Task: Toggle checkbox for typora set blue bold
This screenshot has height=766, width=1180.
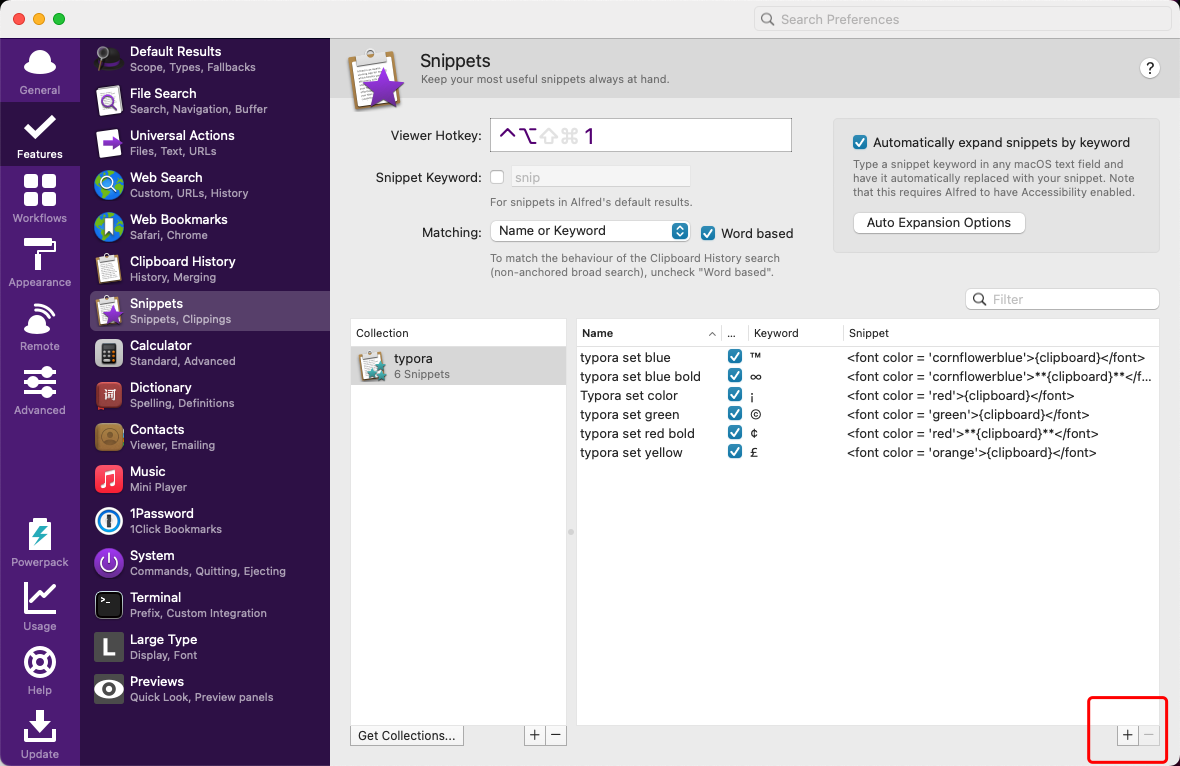Action: tap(734, 375)
